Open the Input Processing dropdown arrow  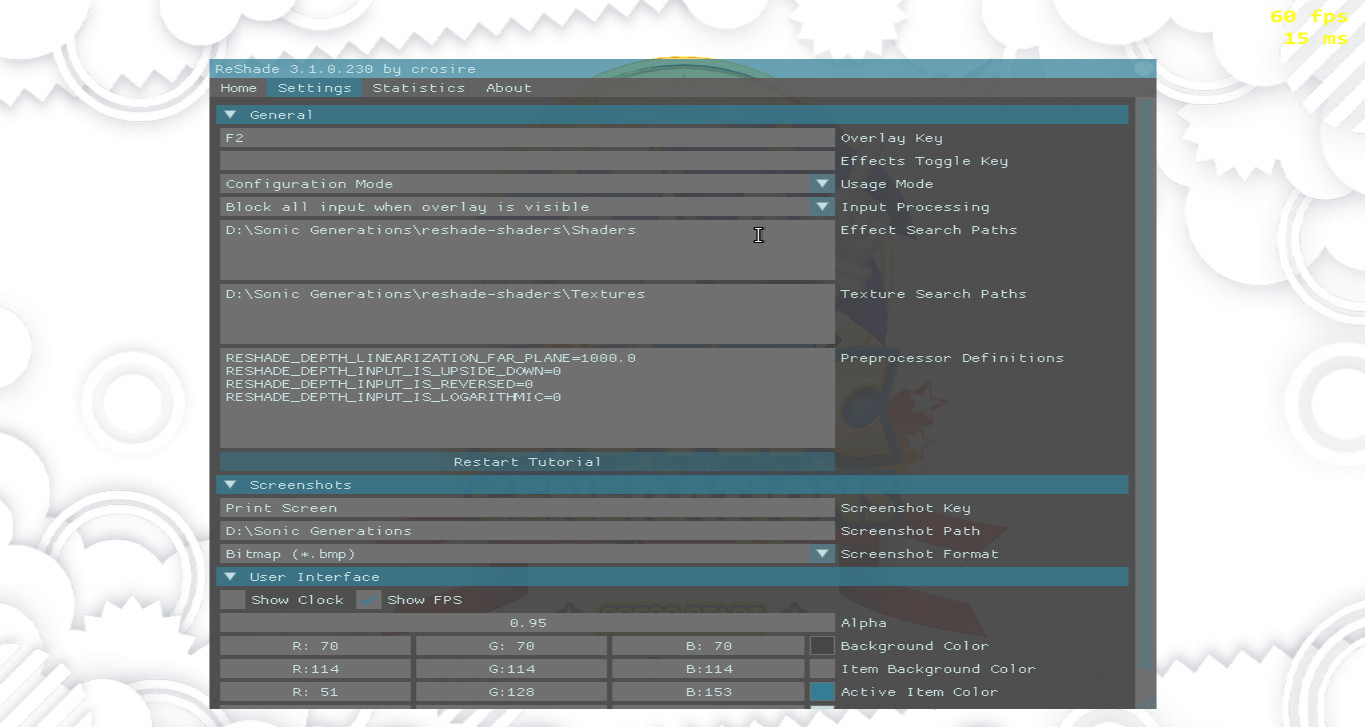[x=822, y=207]
